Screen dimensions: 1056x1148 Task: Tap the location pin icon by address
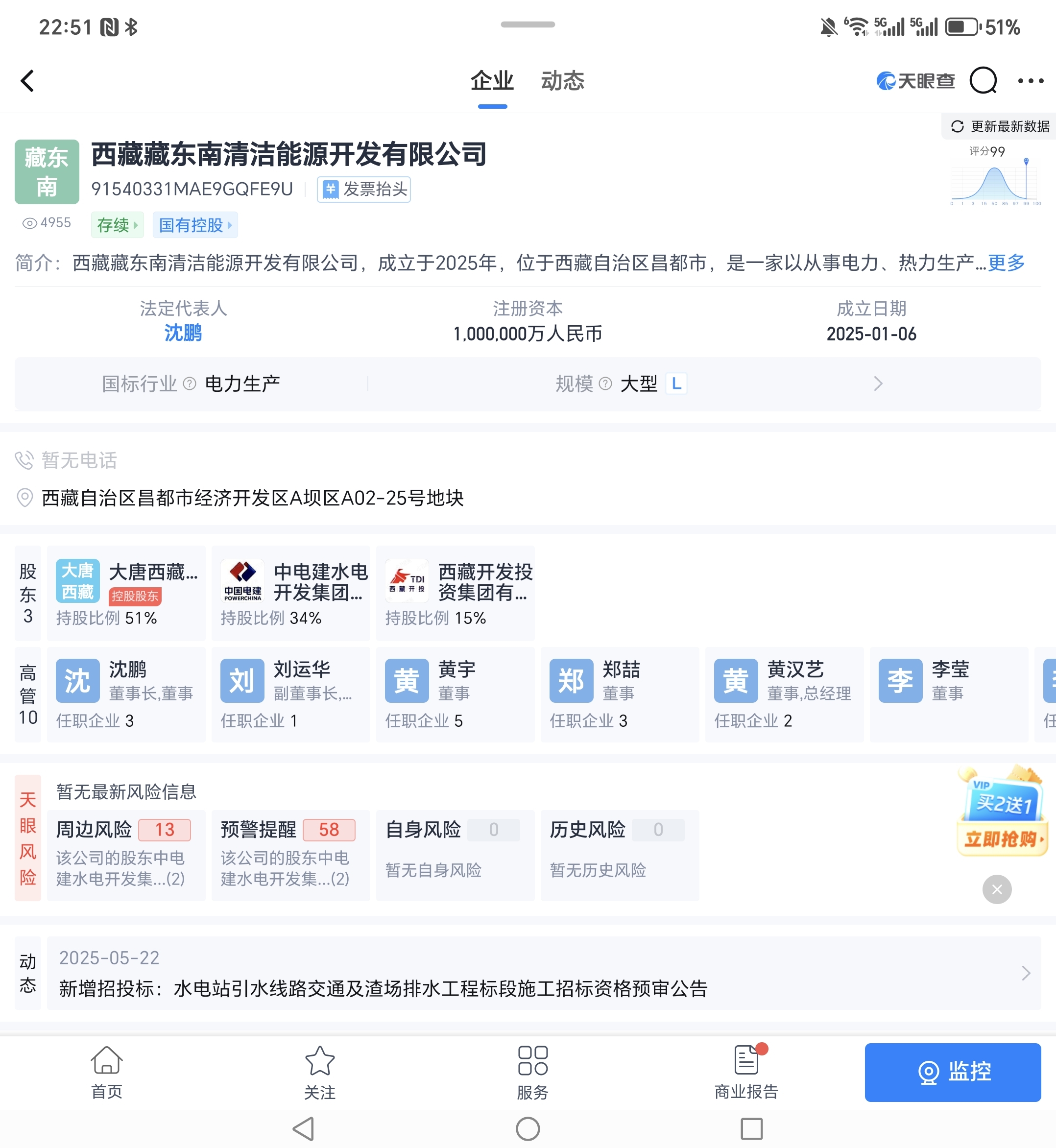(24, 498)
